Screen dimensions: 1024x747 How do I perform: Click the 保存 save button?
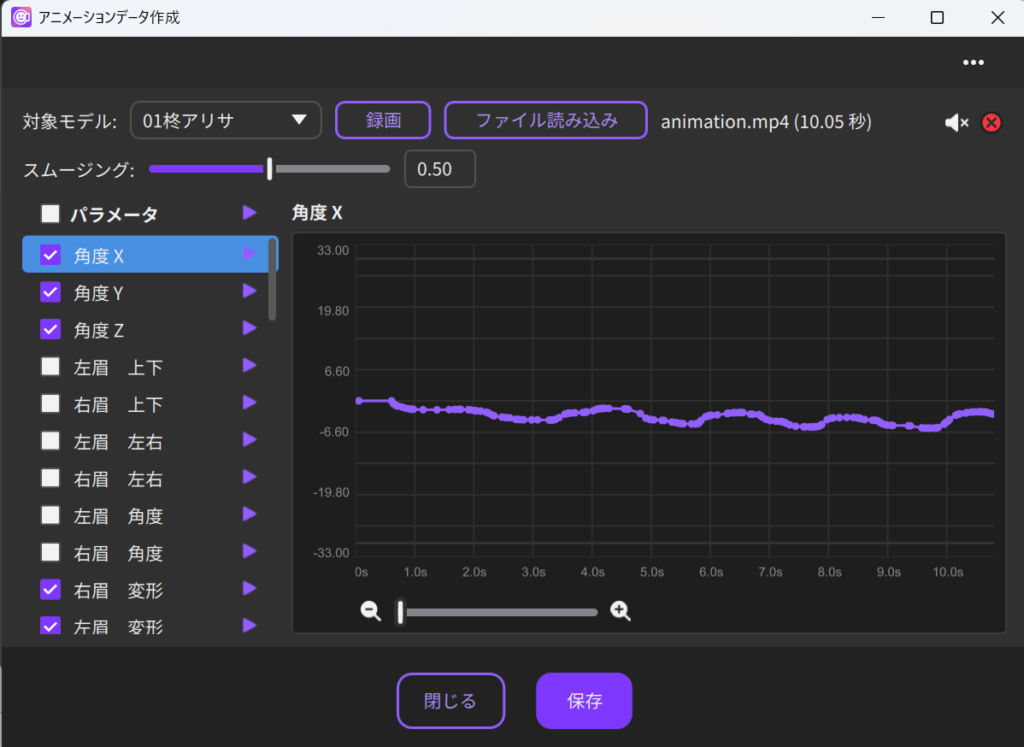584,701
